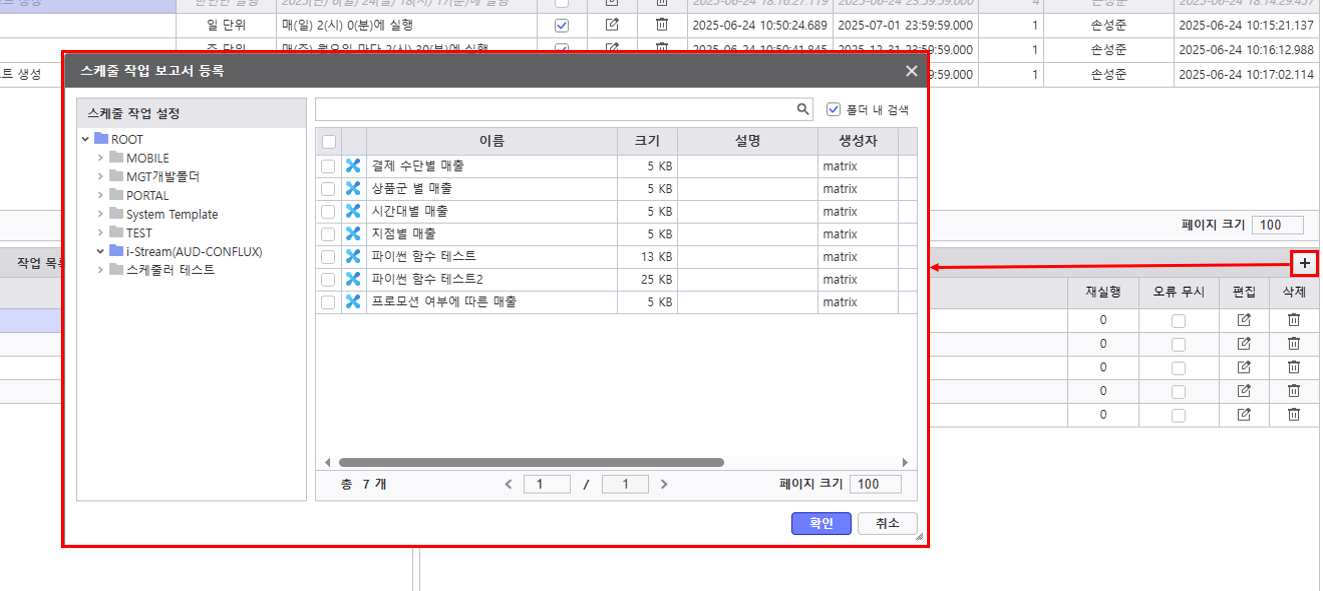Check the box for 시간대별 매출
This screenshot has height=591, width=1323.
[x=328, y=211]
